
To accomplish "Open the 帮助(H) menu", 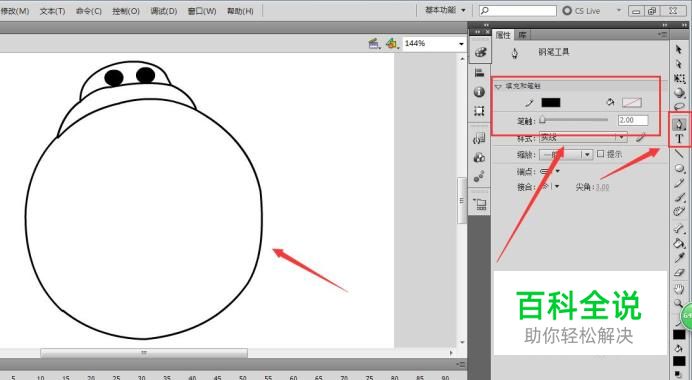I will coord(240,11).
